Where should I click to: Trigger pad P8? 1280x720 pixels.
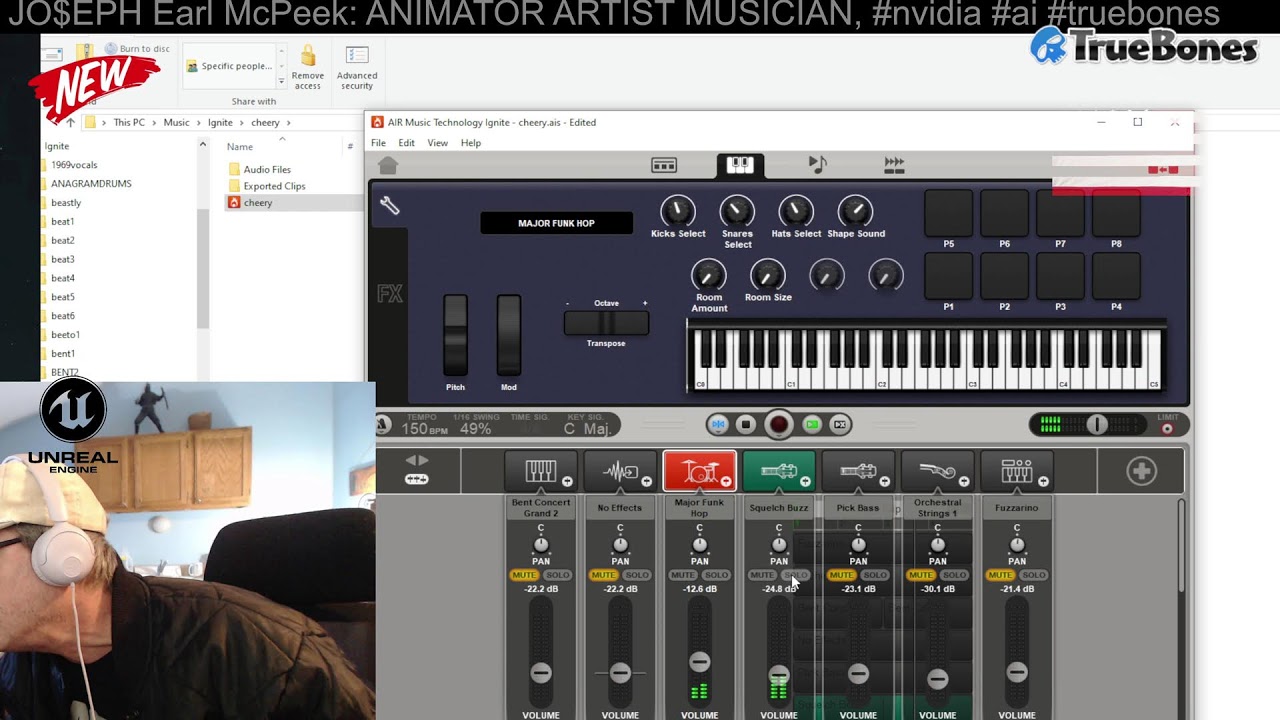click(x=1116, y=212)
